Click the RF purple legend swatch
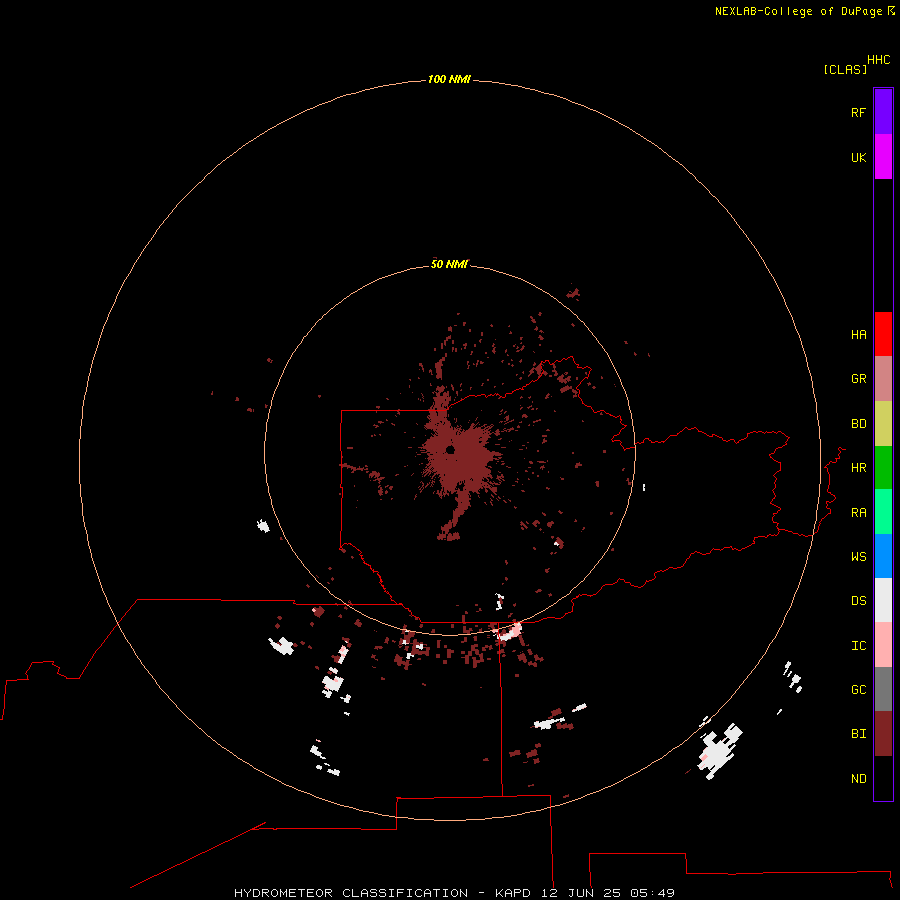Image resolution: width=900 pixels, height=900 pixels. tap(883, 112)
